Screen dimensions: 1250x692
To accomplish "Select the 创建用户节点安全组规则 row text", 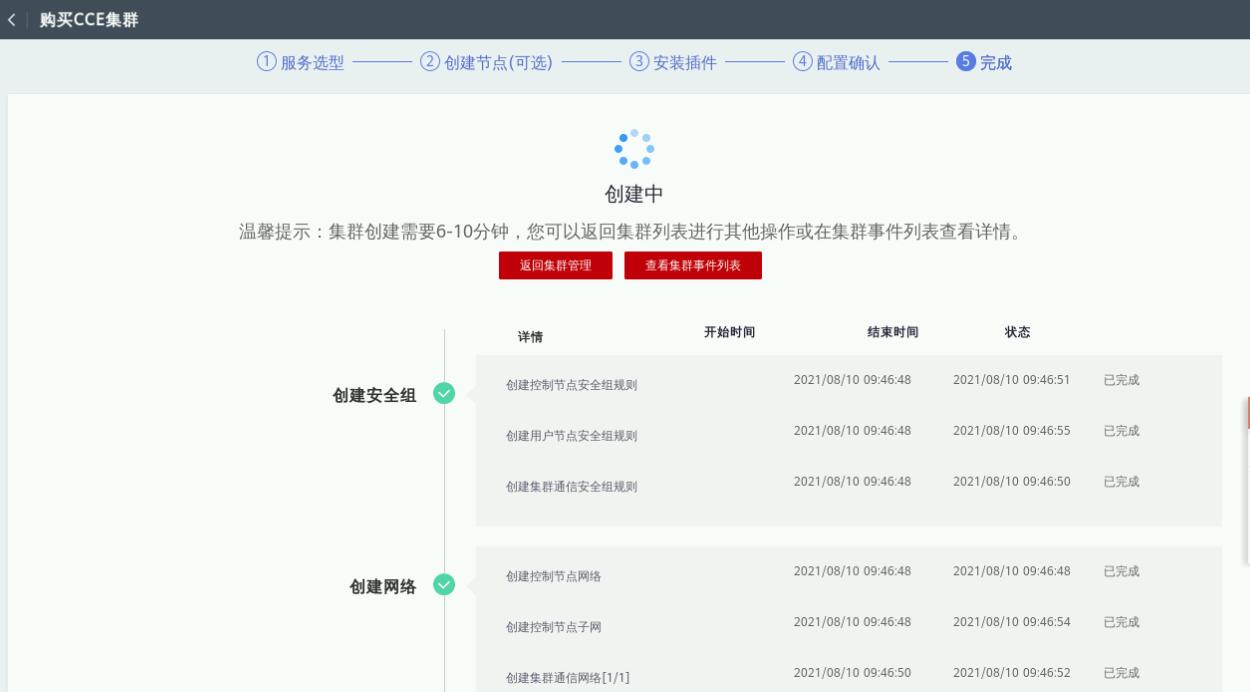I will tap(571, 436).
